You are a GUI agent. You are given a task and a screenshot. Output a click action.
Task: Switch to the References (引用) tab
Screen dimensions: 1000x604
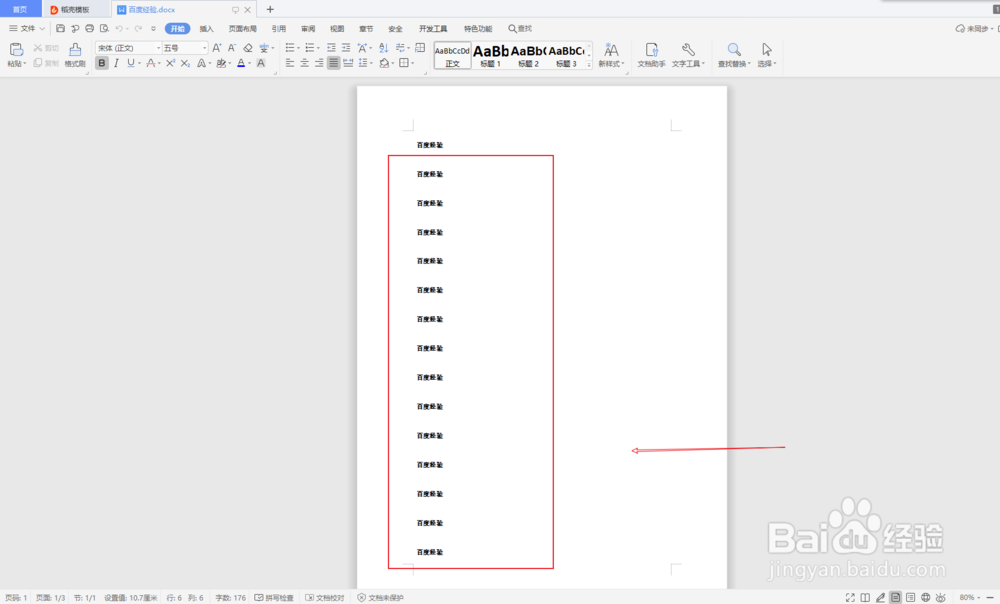coord(279,29)
